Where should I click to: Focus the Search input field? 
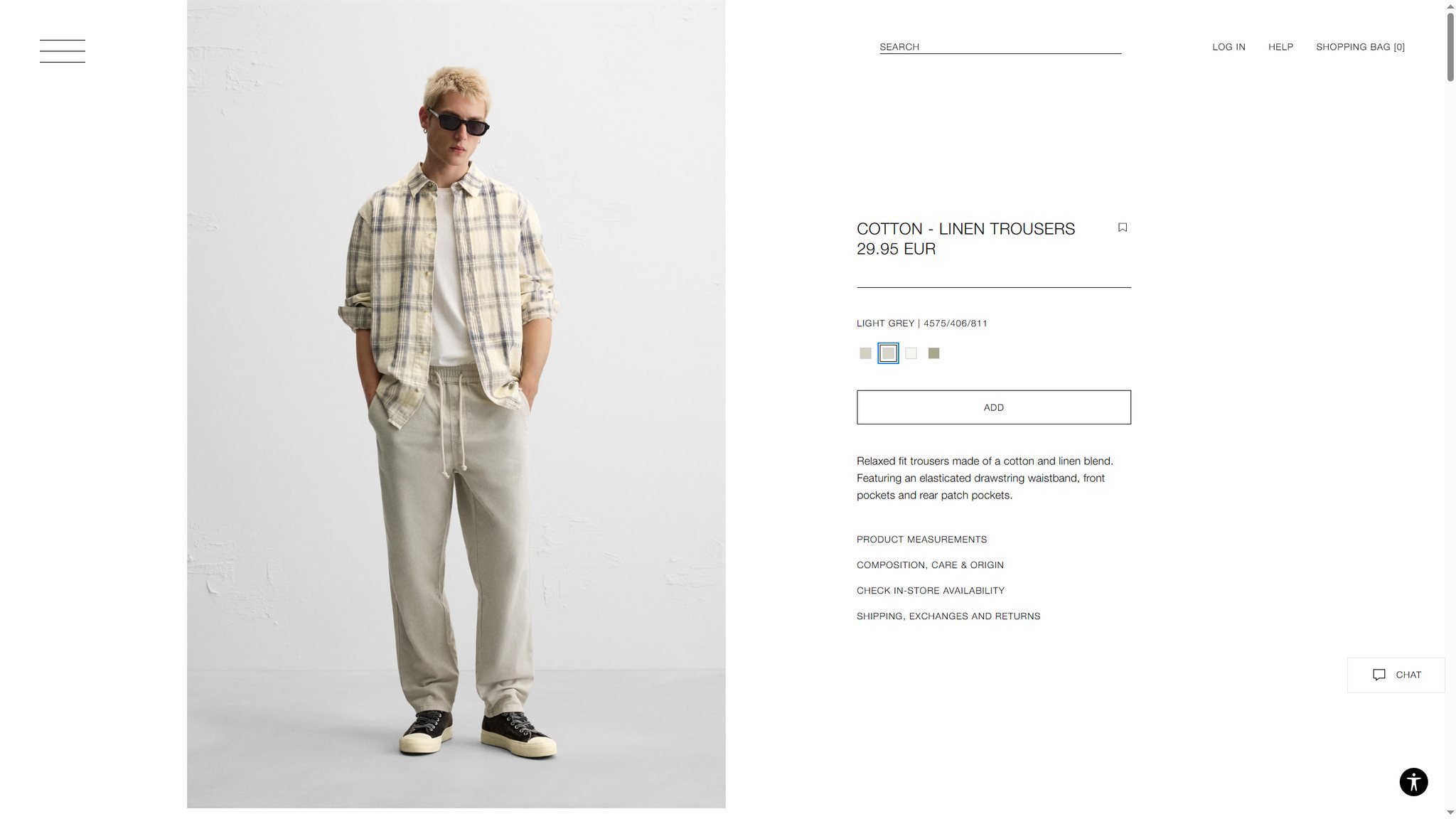[x=1000, y=47]
